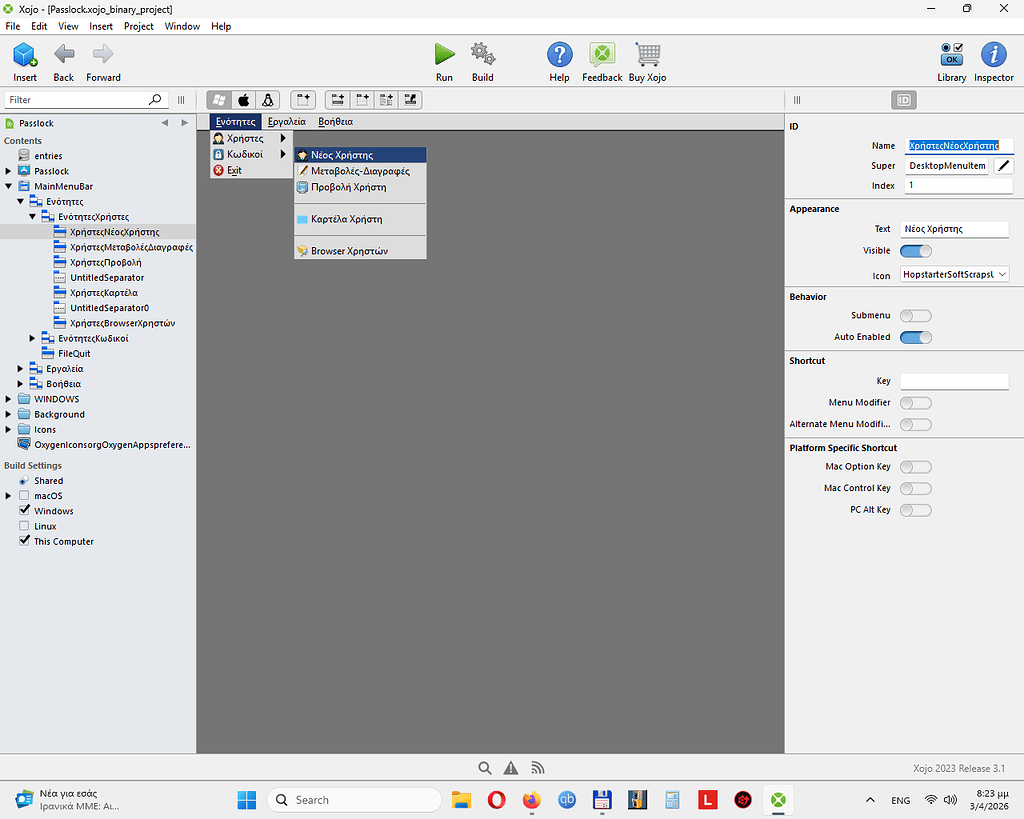
Task: Click the magnifier in Filter box
Action: click(155, 99)
